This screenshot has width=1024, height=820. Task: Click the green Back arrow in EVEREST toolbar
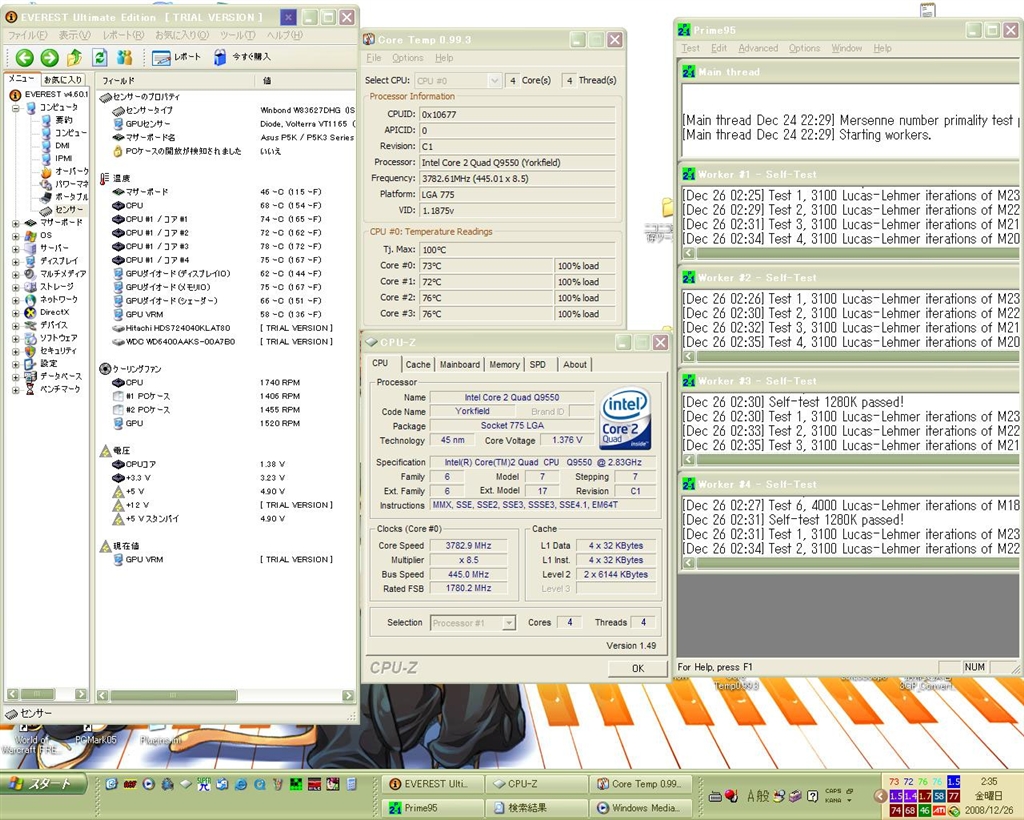[24, 58]
